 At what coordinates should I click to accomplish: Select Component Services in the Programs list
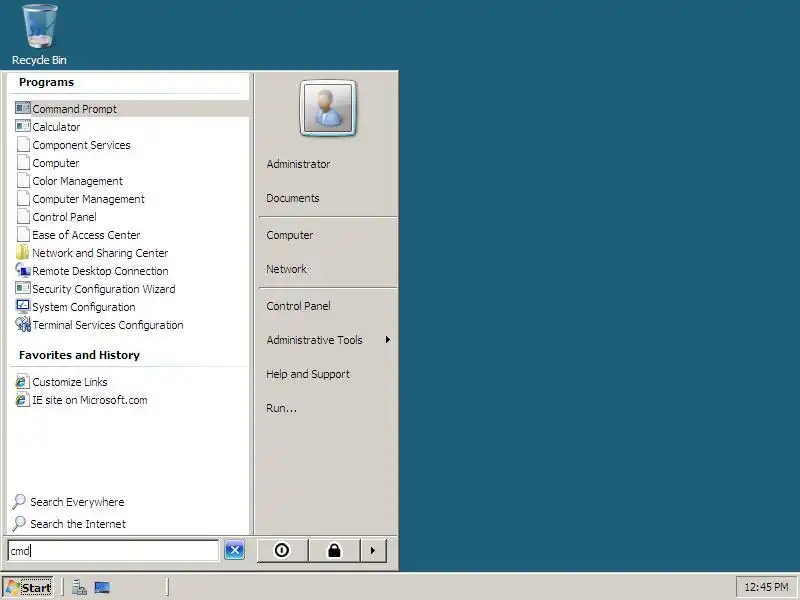tap(81, 145)
